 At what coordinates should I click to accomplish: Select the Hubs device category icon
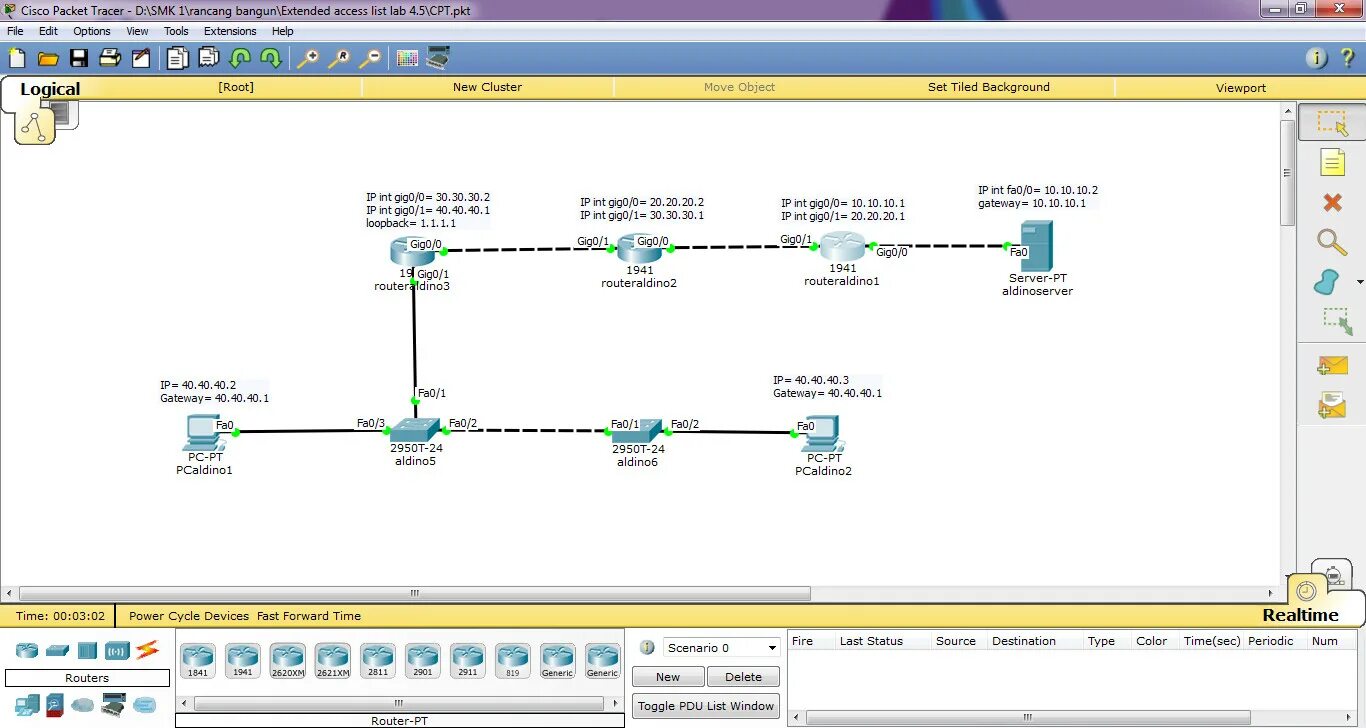point(87,651)
